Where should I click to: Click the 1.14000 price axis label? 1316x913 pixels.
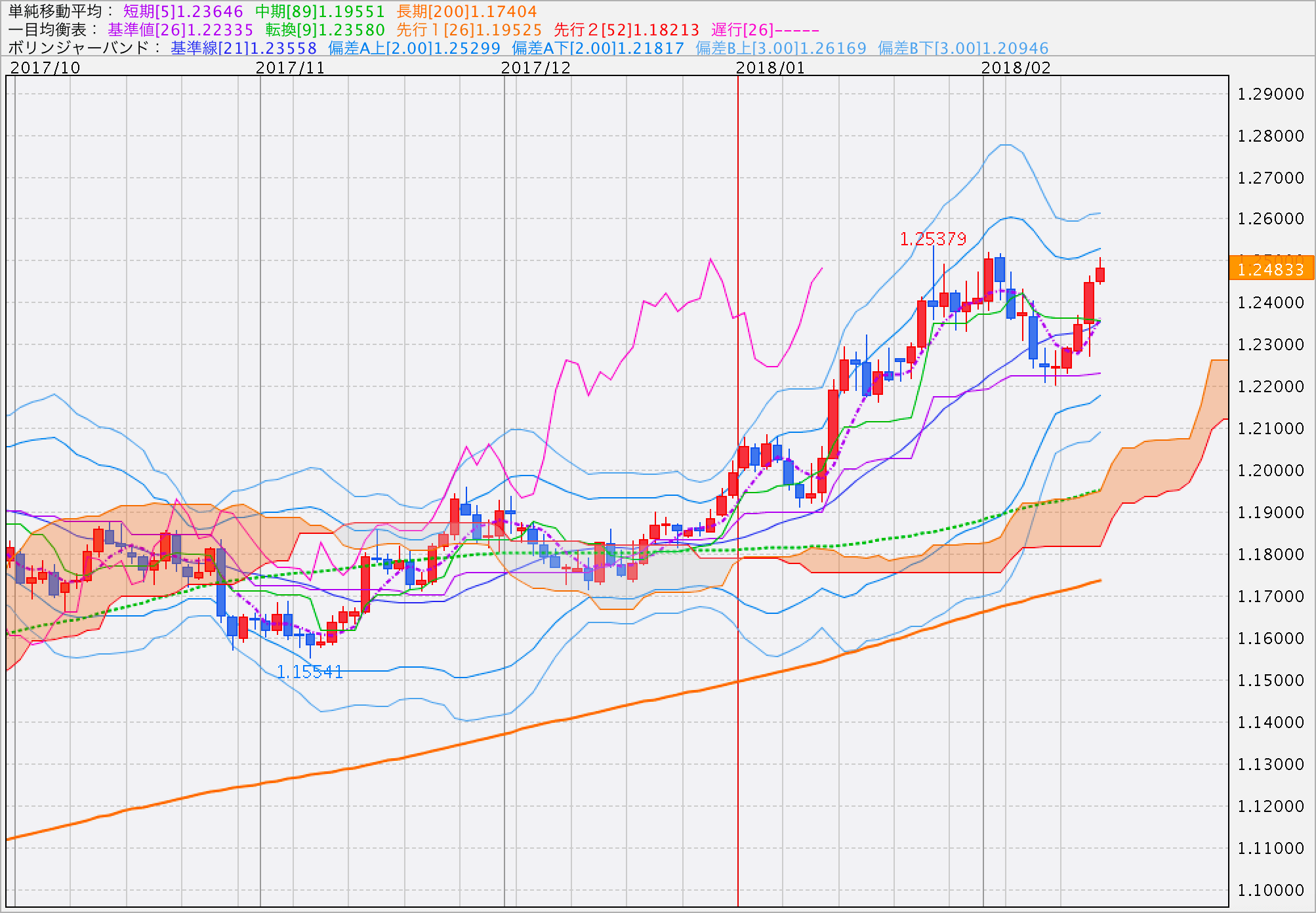[x=1271, y=722]
